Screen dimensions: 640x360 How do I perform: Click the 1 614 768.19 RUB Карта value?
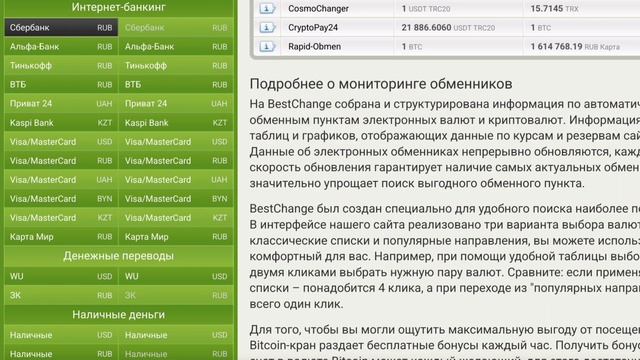(575, 47)
